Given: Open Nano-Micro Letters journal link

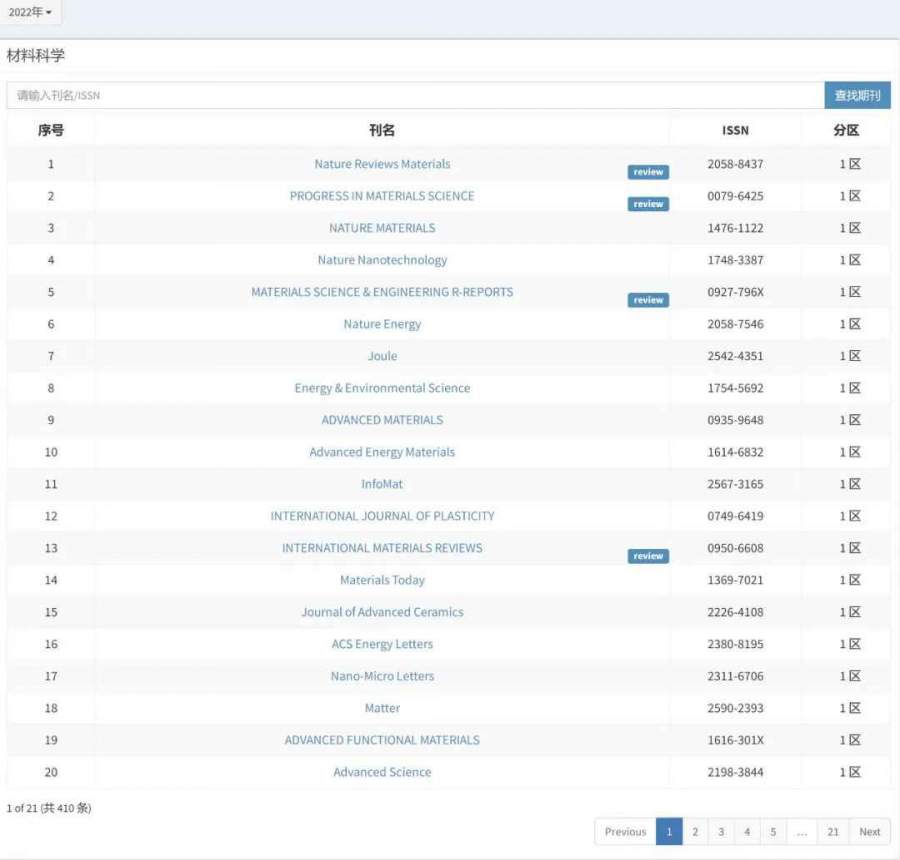Looking at the screenshot, I should click(382, 676).
